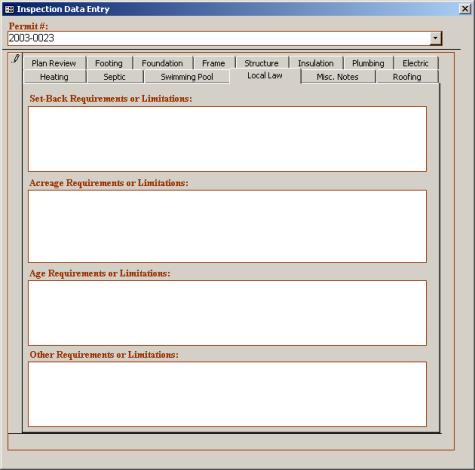Go to the Swimming Pool tab
Image resolution: width=475 pixels, height=470 pixels.
[x=187, y=77]
